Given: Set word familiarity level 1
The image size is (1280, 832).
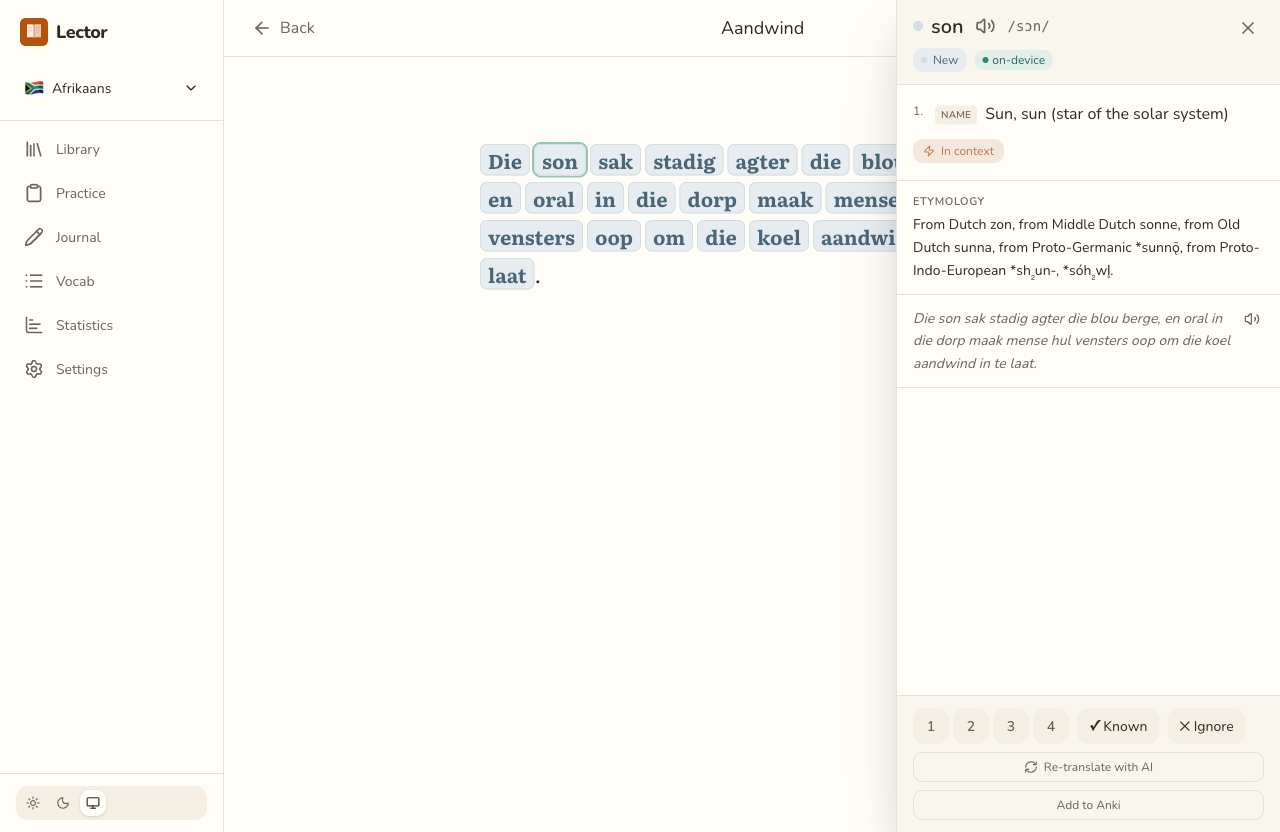Looking at the screenshot, I should coord(931,726).
